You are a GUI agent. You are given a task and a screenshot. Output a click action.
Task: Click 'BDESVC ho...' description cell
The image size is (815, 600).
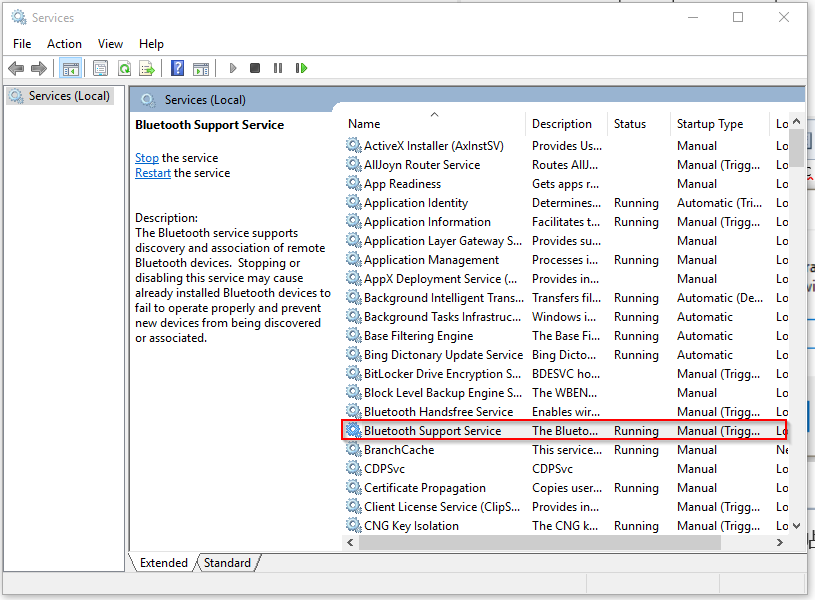coord(566,373)
